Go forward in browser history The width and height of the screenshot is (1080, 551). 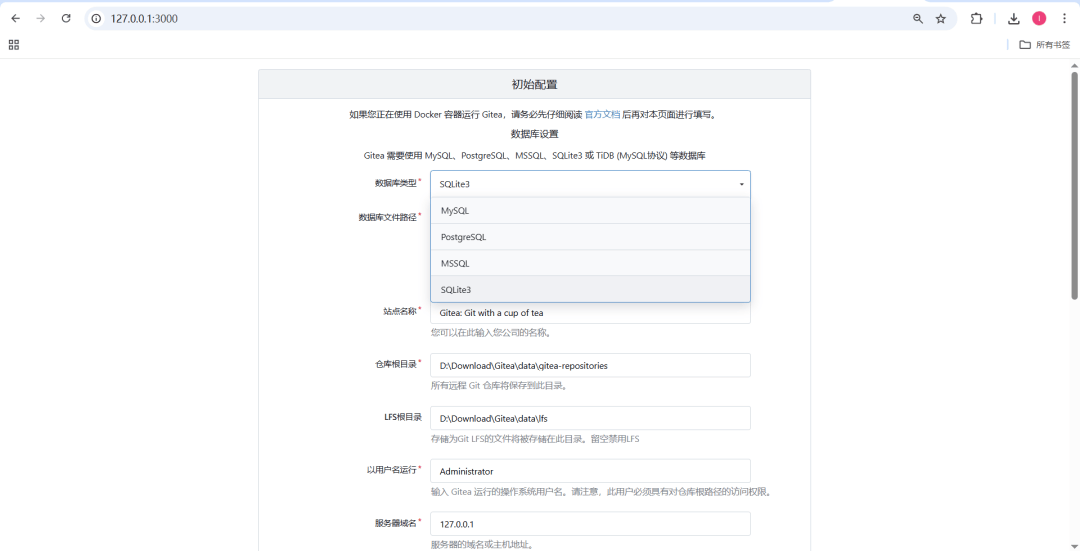click(41, 19)
